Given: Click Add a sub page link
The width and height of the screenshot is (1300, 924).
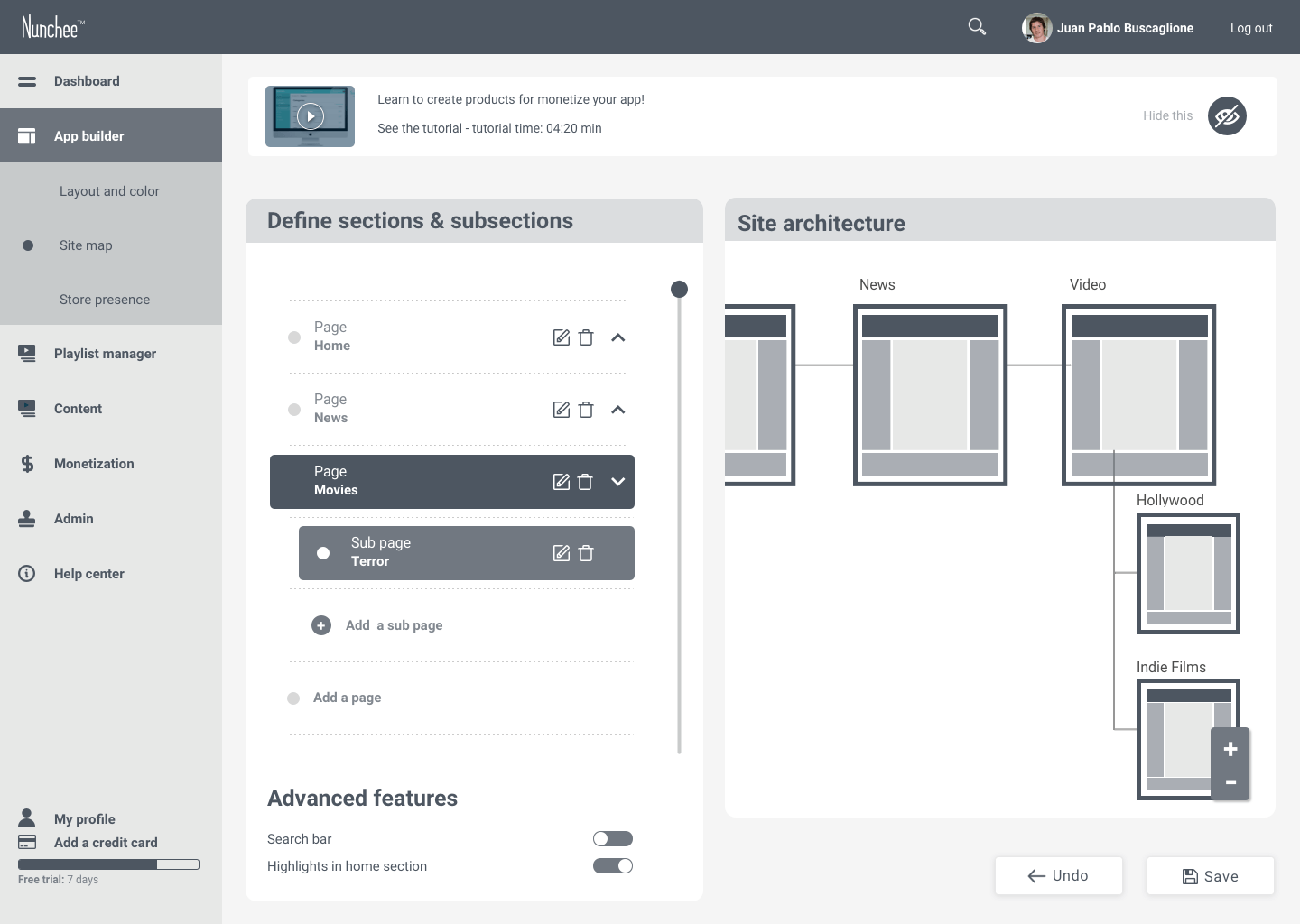Looking at the screenshot, I should pyautogui.click(x=395, y=625).
